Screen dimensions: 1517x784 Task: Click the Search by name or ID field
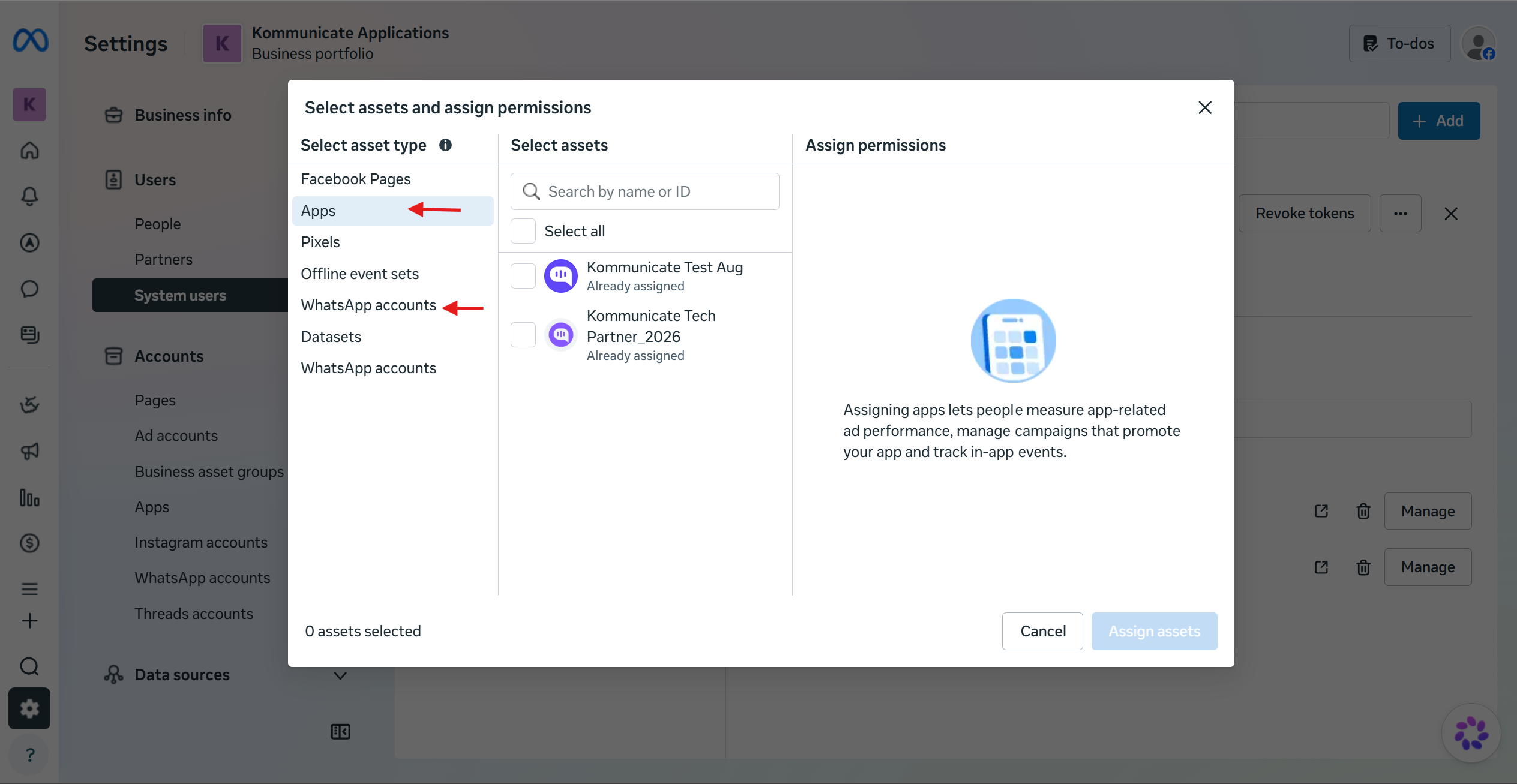click(645, 191)
